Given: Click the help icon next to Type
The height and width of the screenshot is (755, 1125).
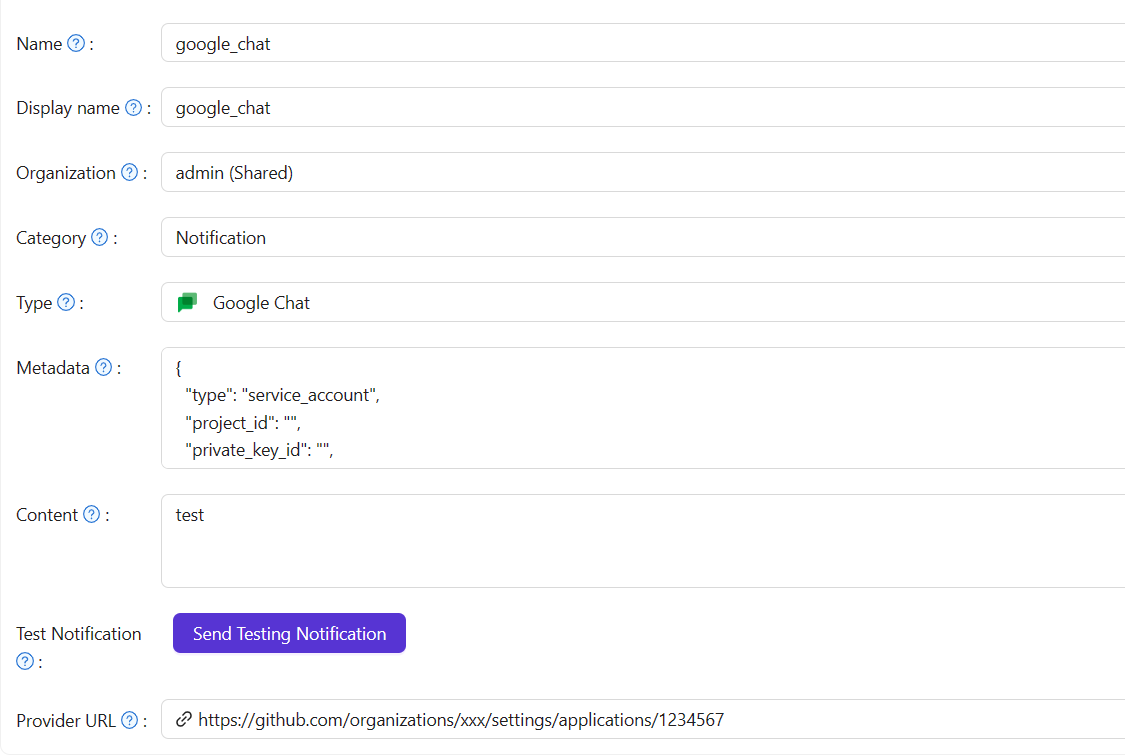Looking at the screenshot, I should (x=64, y=302).
